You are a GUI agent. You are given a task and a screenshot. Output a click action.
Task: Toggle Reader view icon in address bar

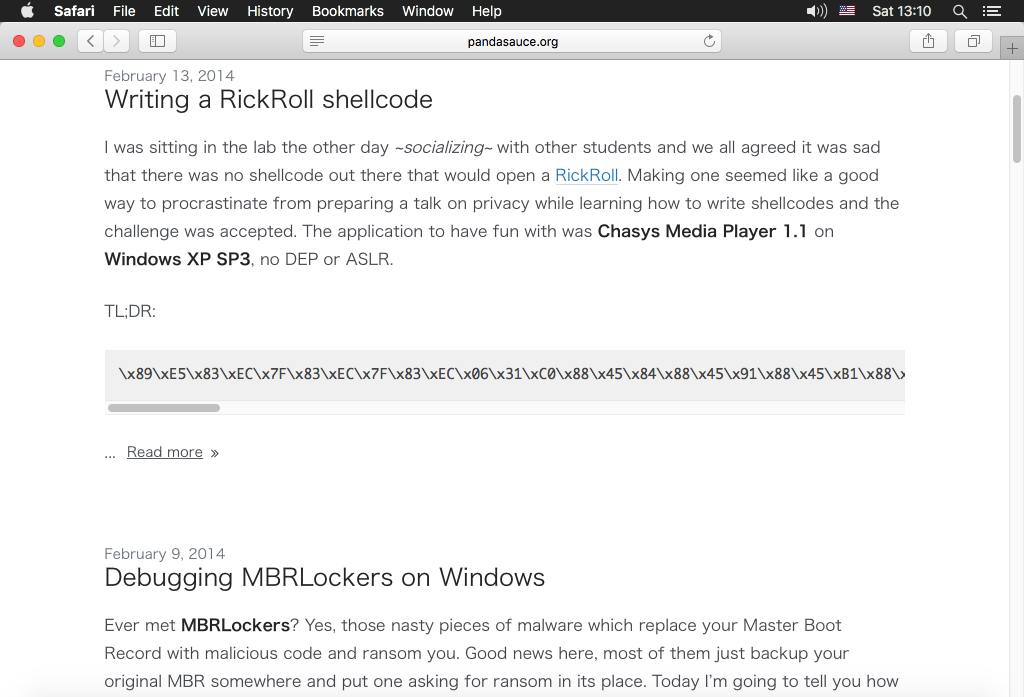[317, 41]
